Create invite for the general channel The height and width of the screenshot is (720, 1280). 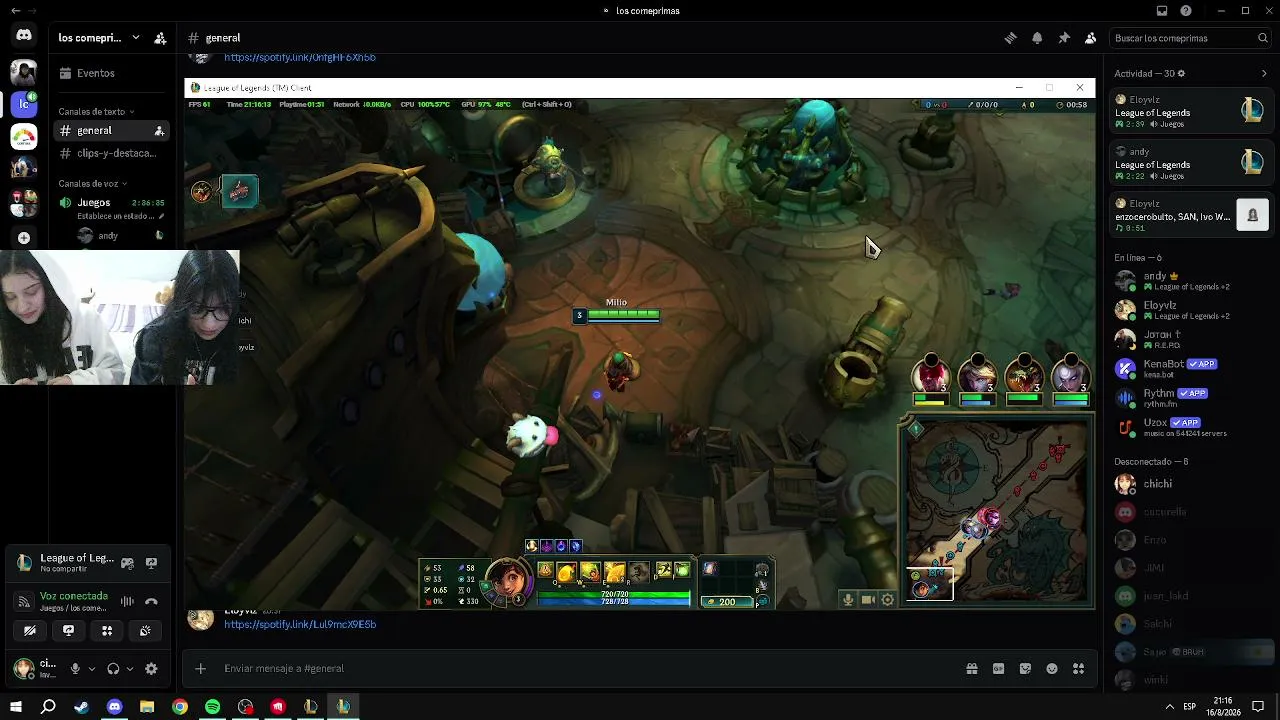pos(159,131)
